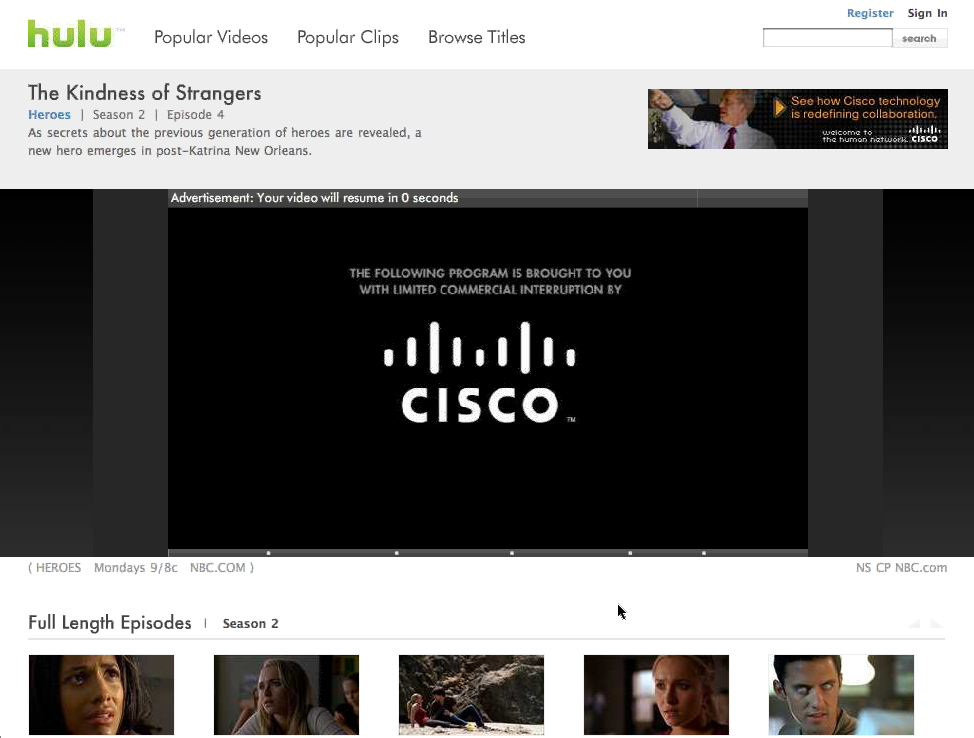Go to previous episodes with left carousel arrow

(915, 624)
